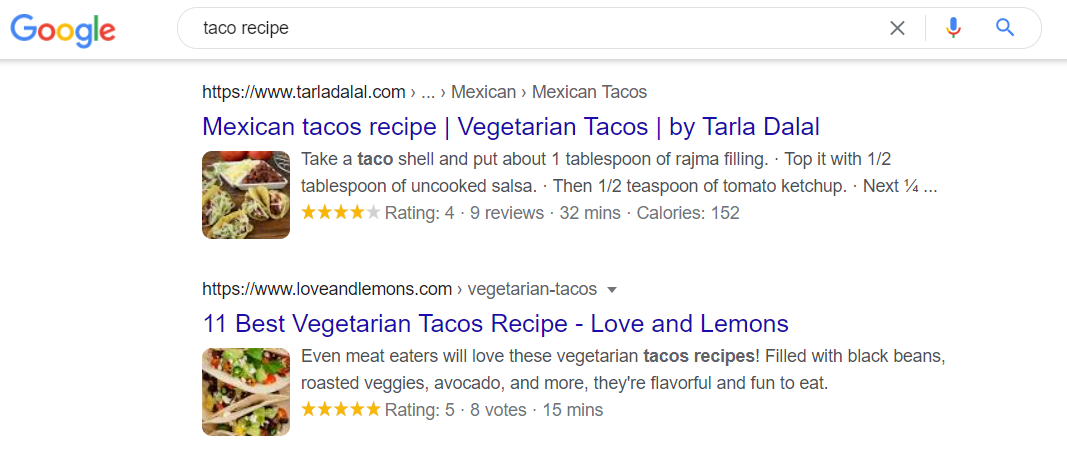Image resolution: width=1067 pixels, height=457 pixels.
Task: Click the 'Calories: 152' label
Action: pos(688,213)
